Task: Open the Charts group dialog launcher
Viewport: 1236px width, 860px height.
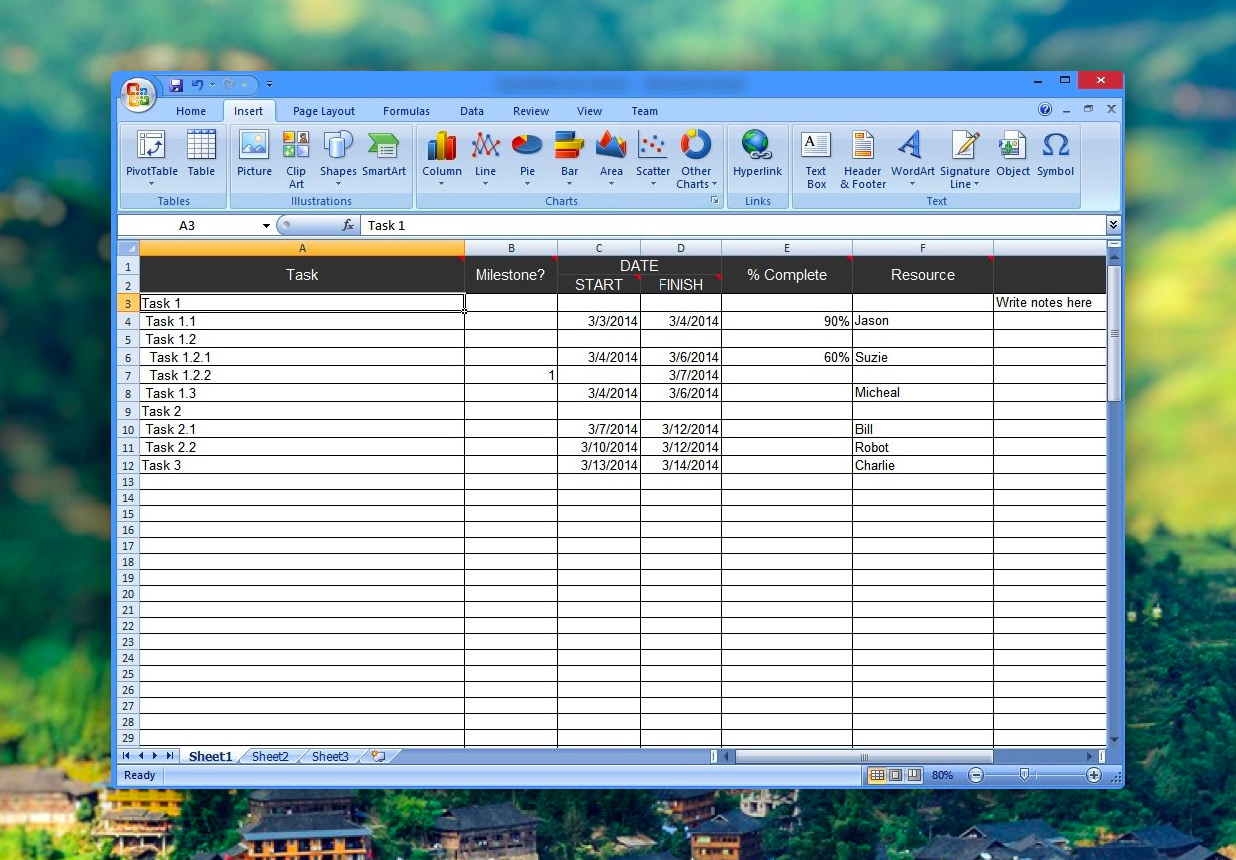Action: [715, 201]
